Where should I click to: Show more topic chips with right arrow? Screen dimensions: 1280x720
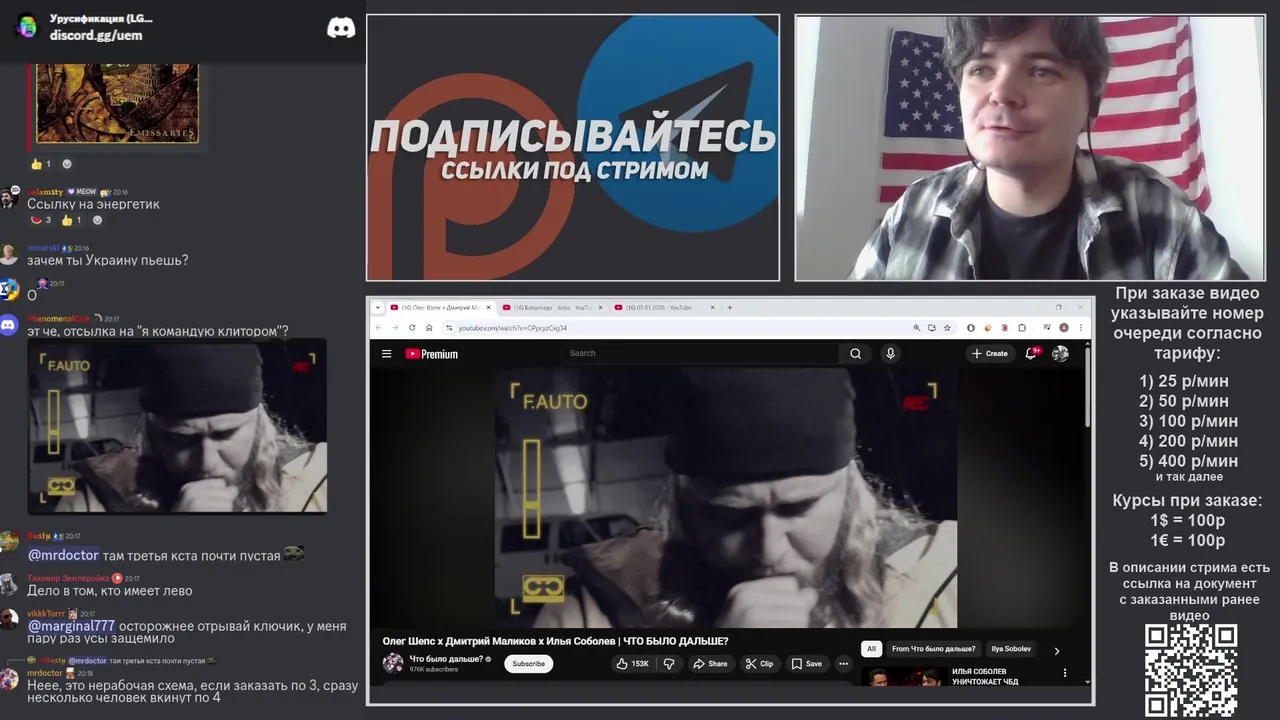tap(1056, 650)
